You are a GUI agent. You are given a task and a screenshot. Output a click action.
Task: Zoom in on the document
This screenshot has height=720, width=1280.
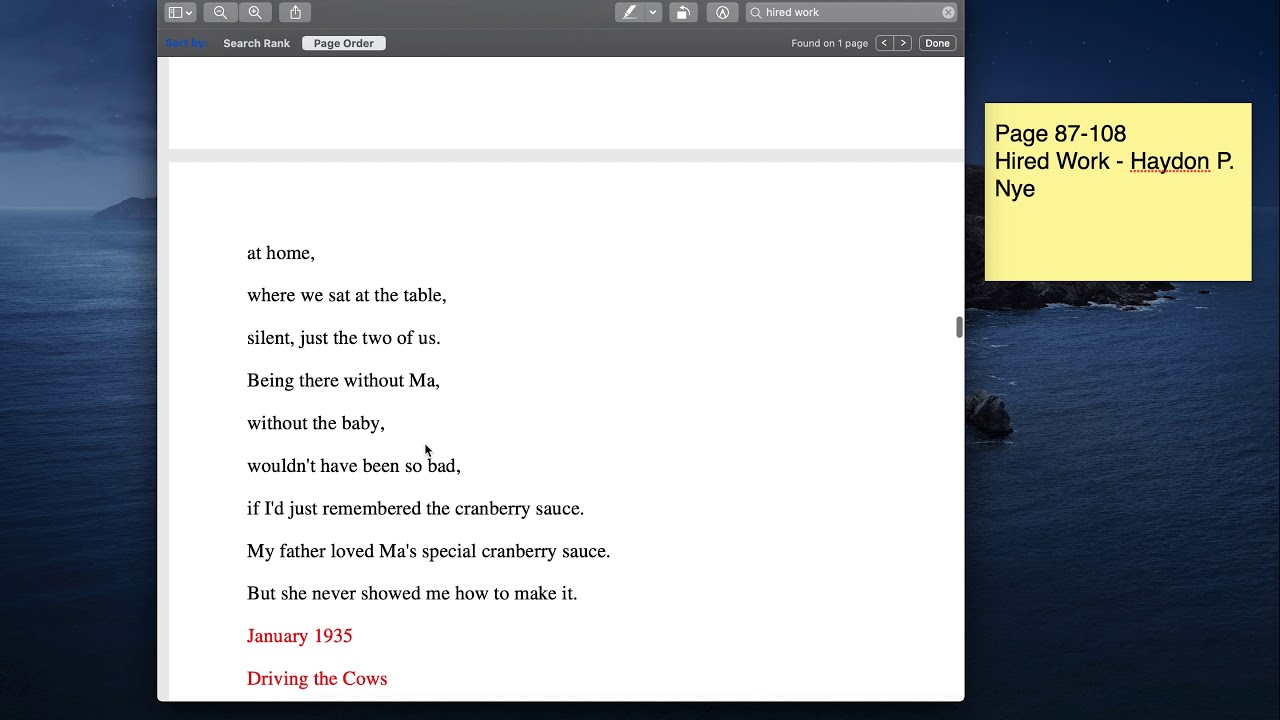(255, 12)
